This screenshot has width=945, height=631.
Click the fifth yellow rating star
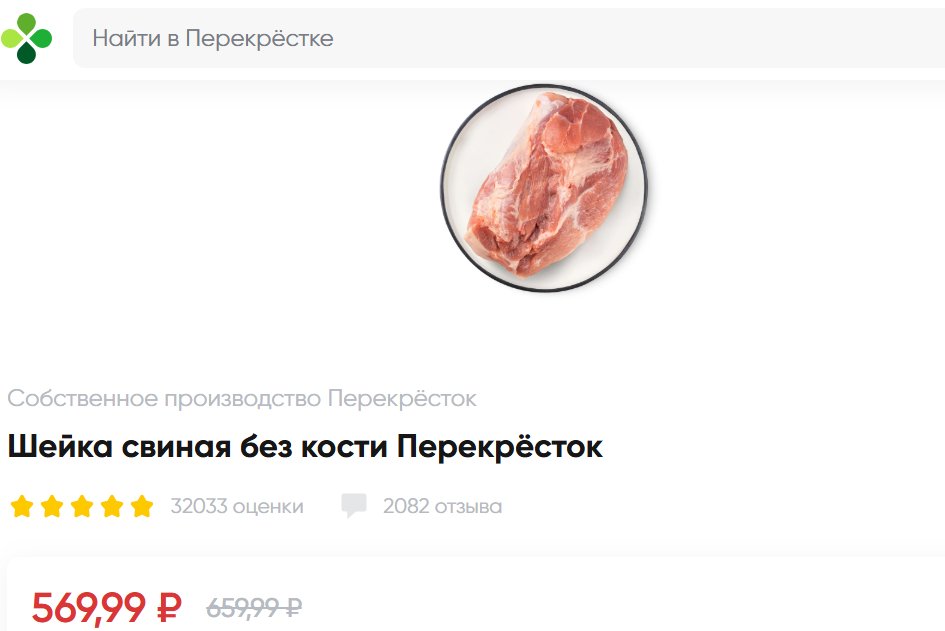[x=142, y=506]
